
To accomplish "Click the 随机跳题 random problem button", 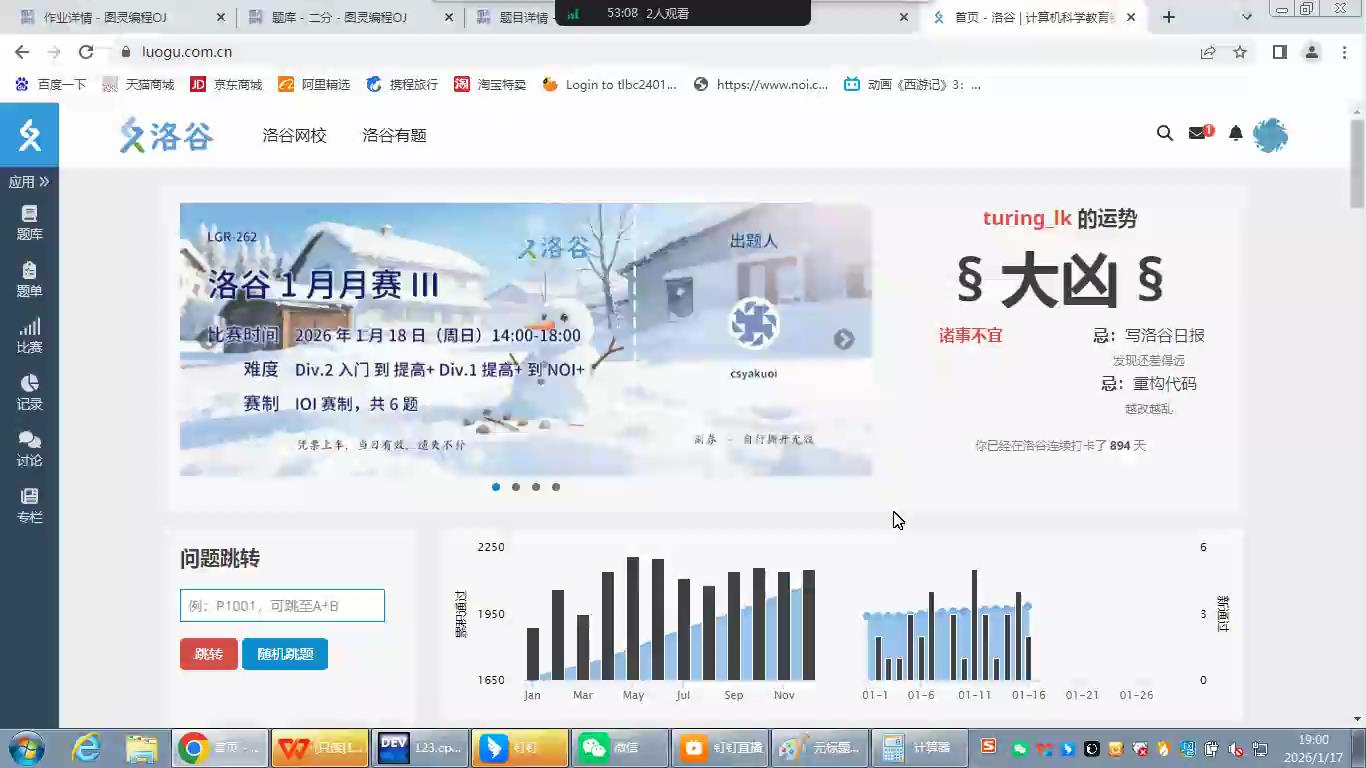I will [x=285, y=654].
